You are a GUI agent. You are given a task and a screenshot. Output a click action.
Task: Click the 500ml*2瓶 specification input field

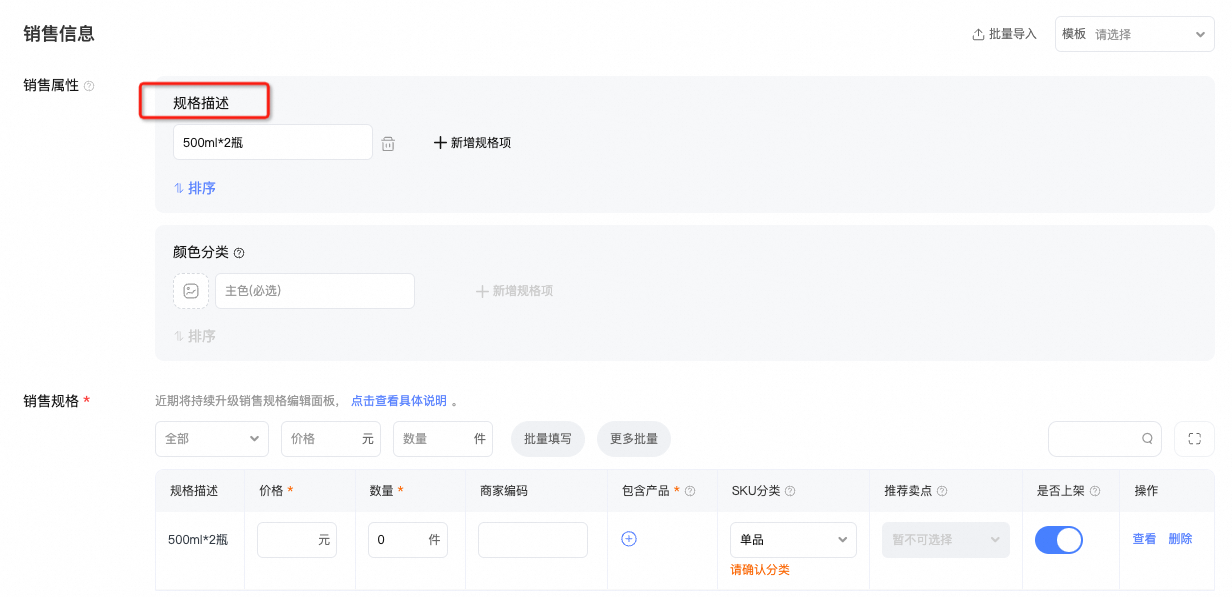(x=273, y=142)
